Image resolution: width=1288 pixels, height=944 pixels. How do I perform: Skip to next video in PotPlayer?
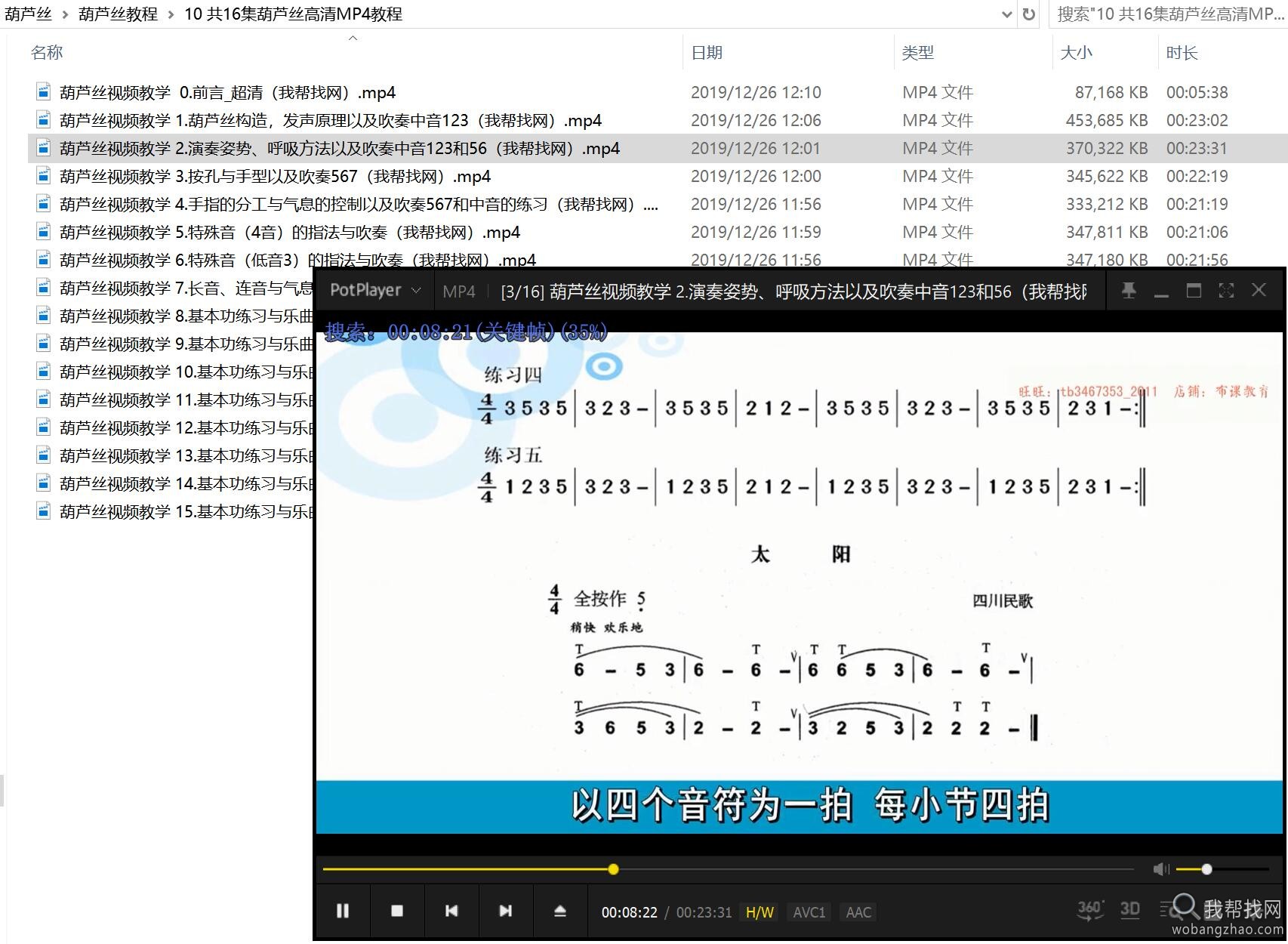[506, 911]
